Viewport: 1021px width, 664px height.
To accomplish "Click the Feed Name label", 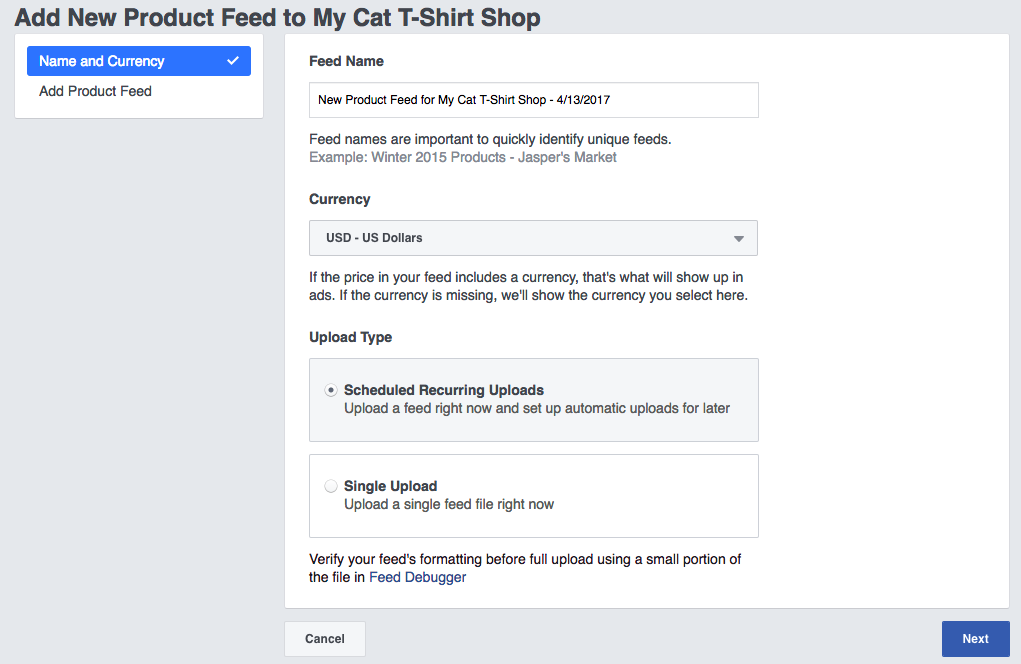I will [x=347, y=61].
